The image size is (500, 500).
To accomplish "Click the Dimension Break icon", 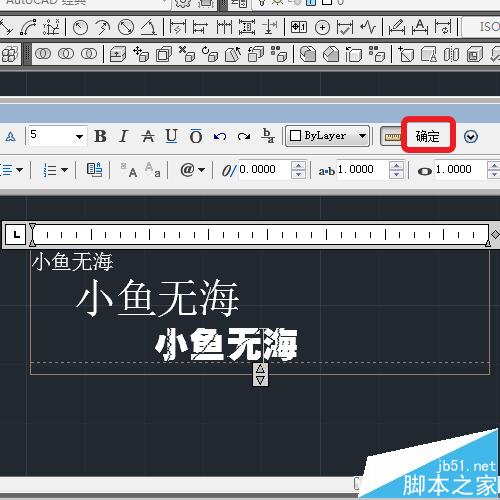I will [270, 27].
